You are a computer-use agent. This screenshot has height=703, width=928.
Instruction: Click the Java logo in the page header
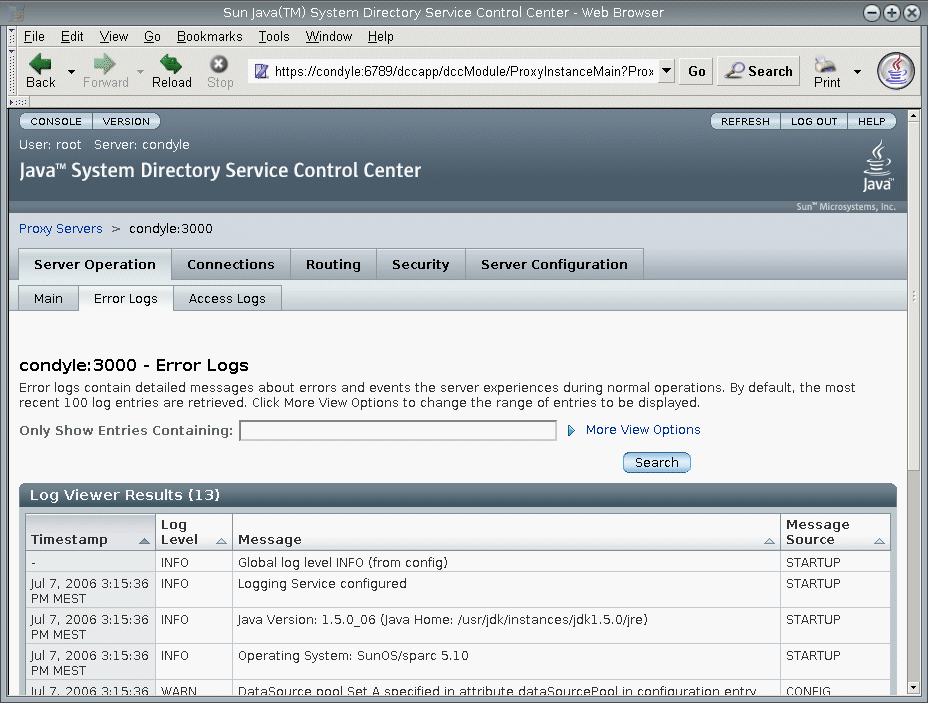(877, 165)
